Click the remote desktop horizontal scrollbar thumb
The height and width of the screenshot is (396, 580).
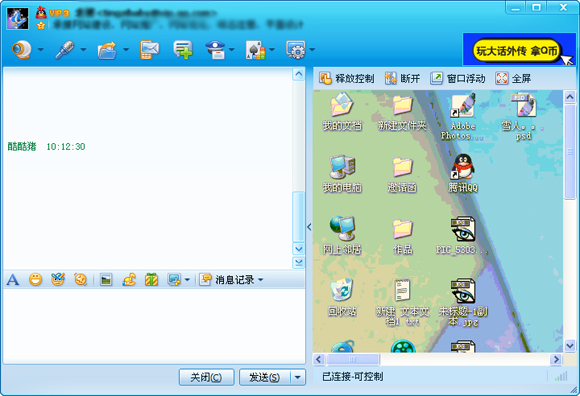click(x=353, y=359)
